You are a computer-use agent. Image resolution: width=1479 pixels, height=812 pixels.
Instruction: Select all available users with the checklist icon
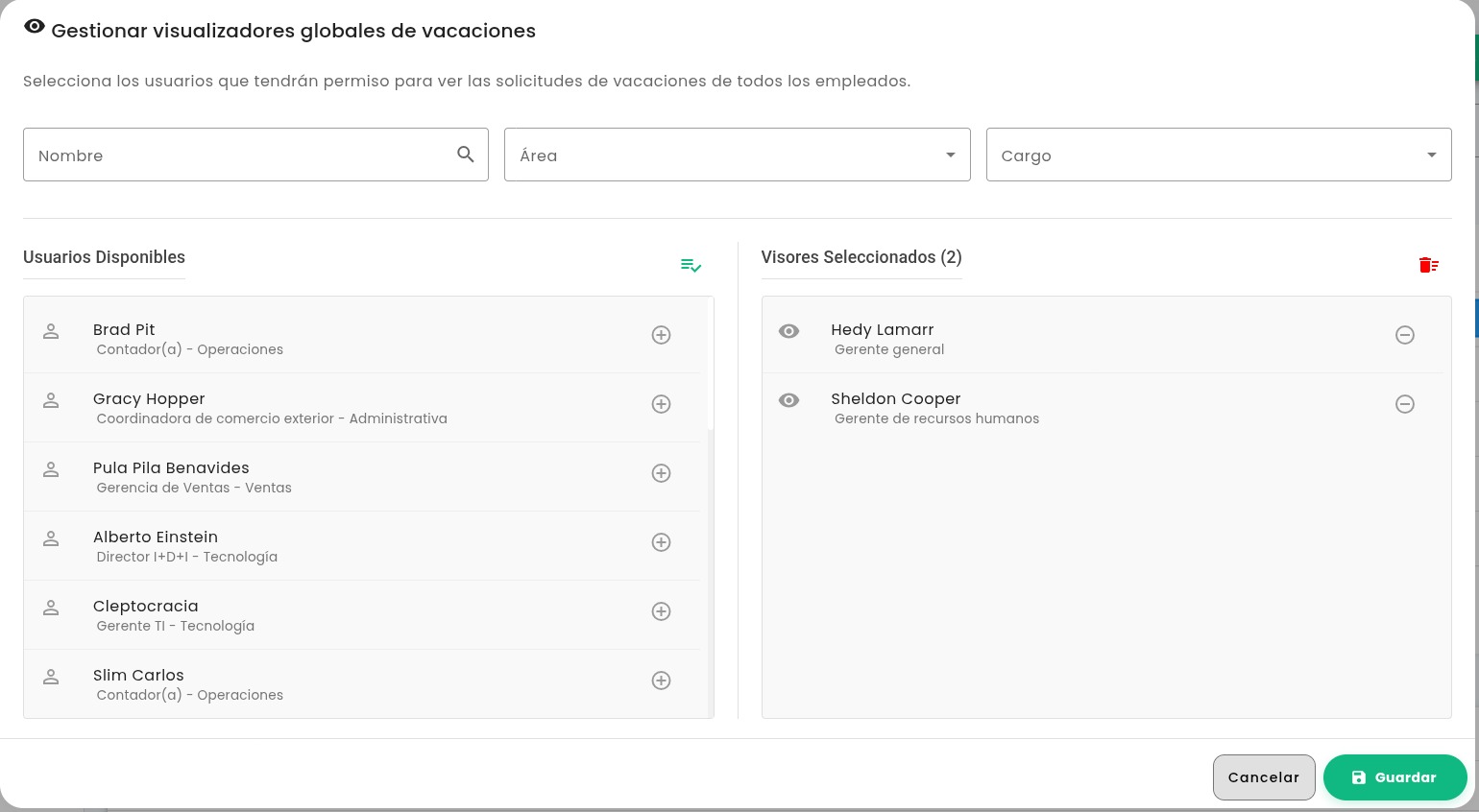(691, 266)
